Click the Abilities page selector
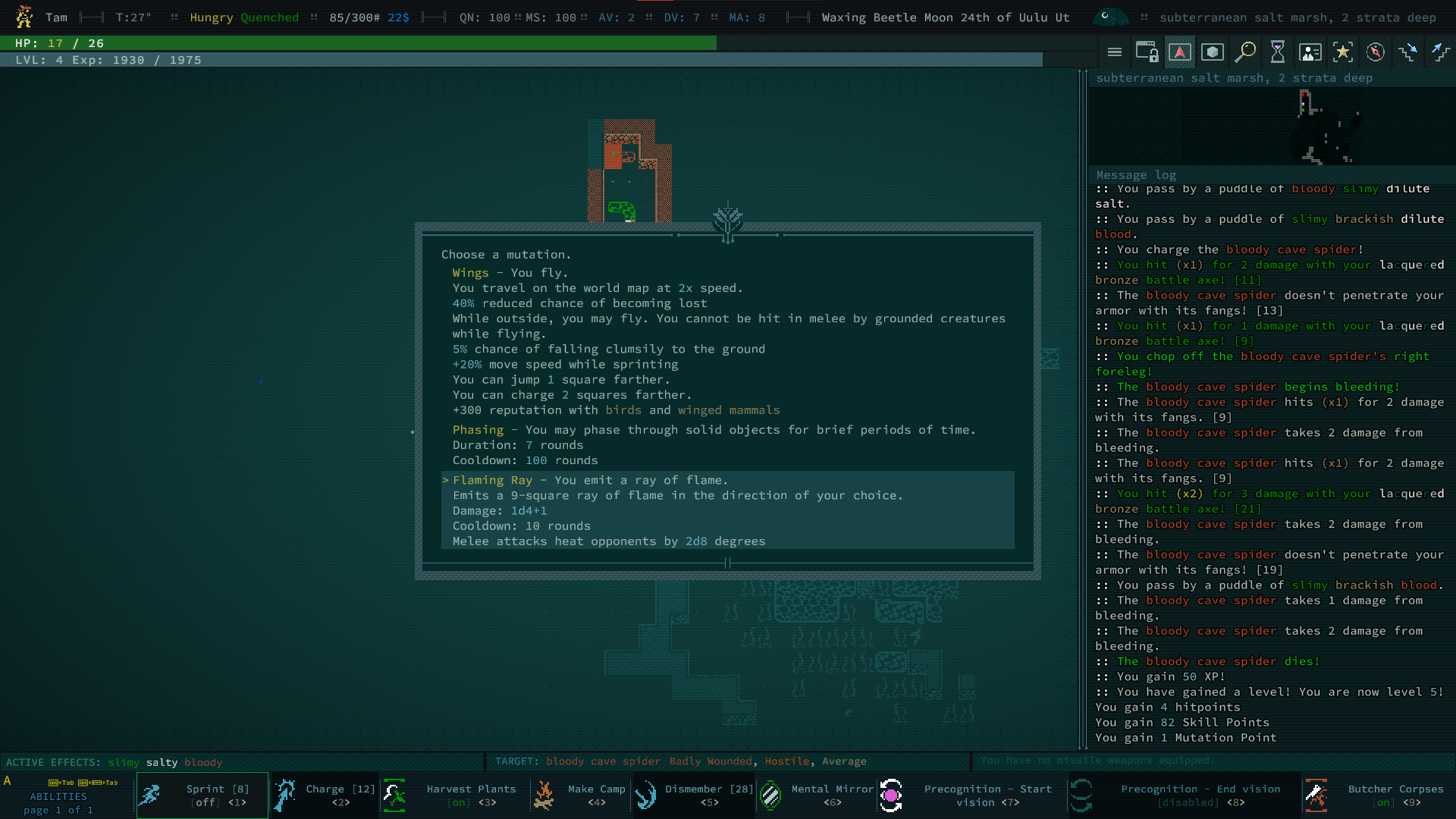The width and height of the screenshot is (1456, 819). 58,803
